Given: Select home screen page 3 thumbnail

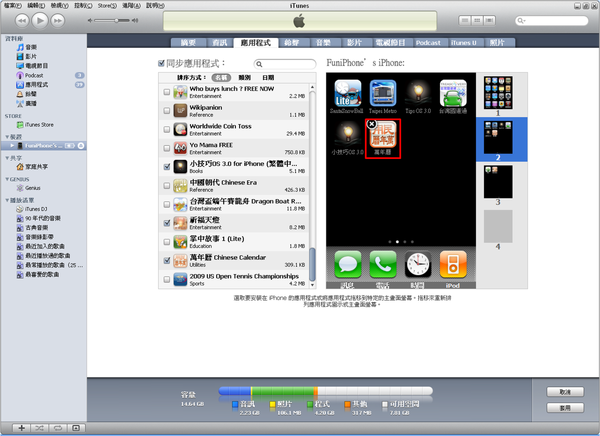Looking at the screenshot, I should (498, 182).
